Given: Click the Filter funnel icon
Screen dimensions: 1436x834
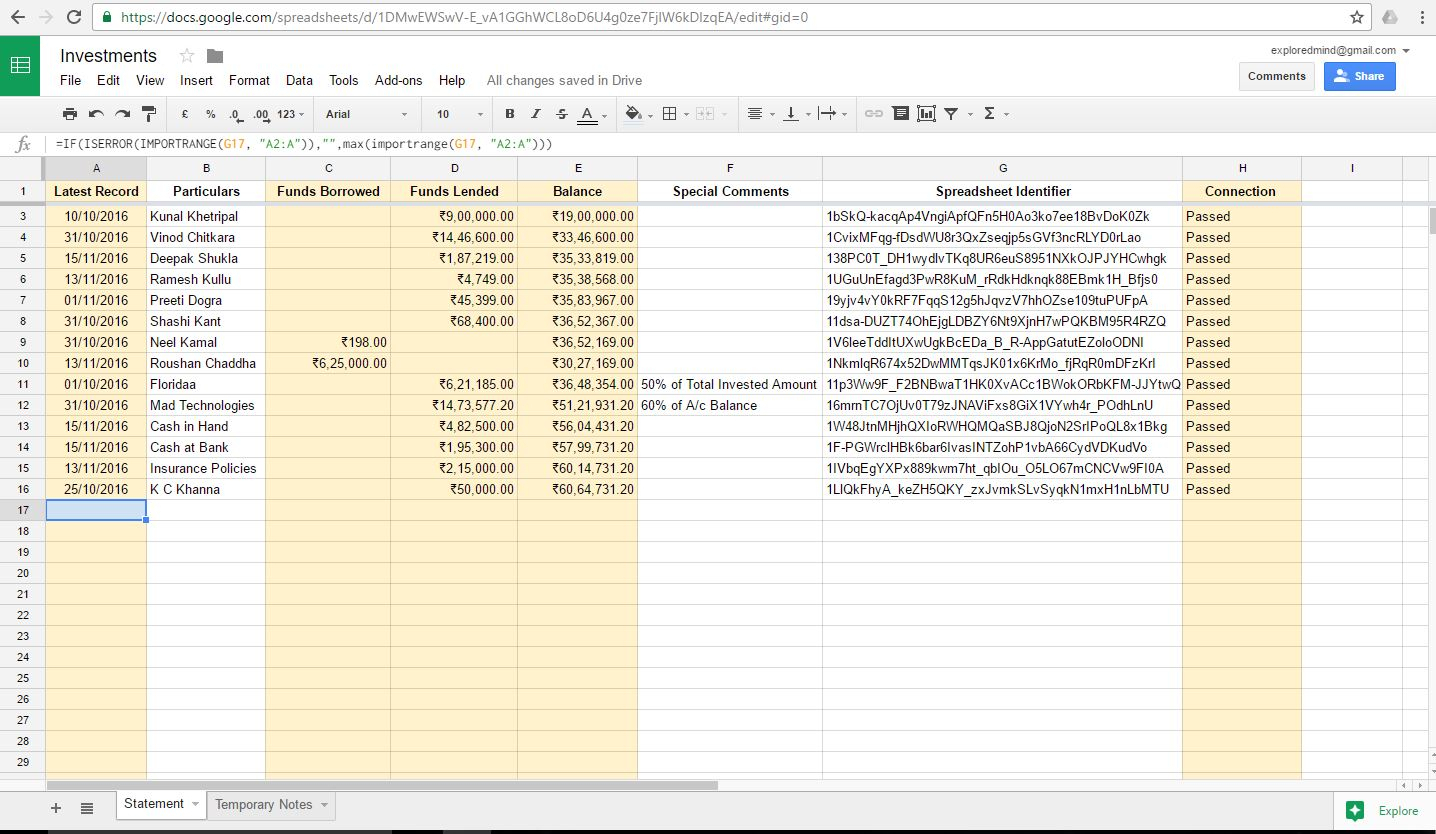Looking at the screenshot, I should 952,114.
